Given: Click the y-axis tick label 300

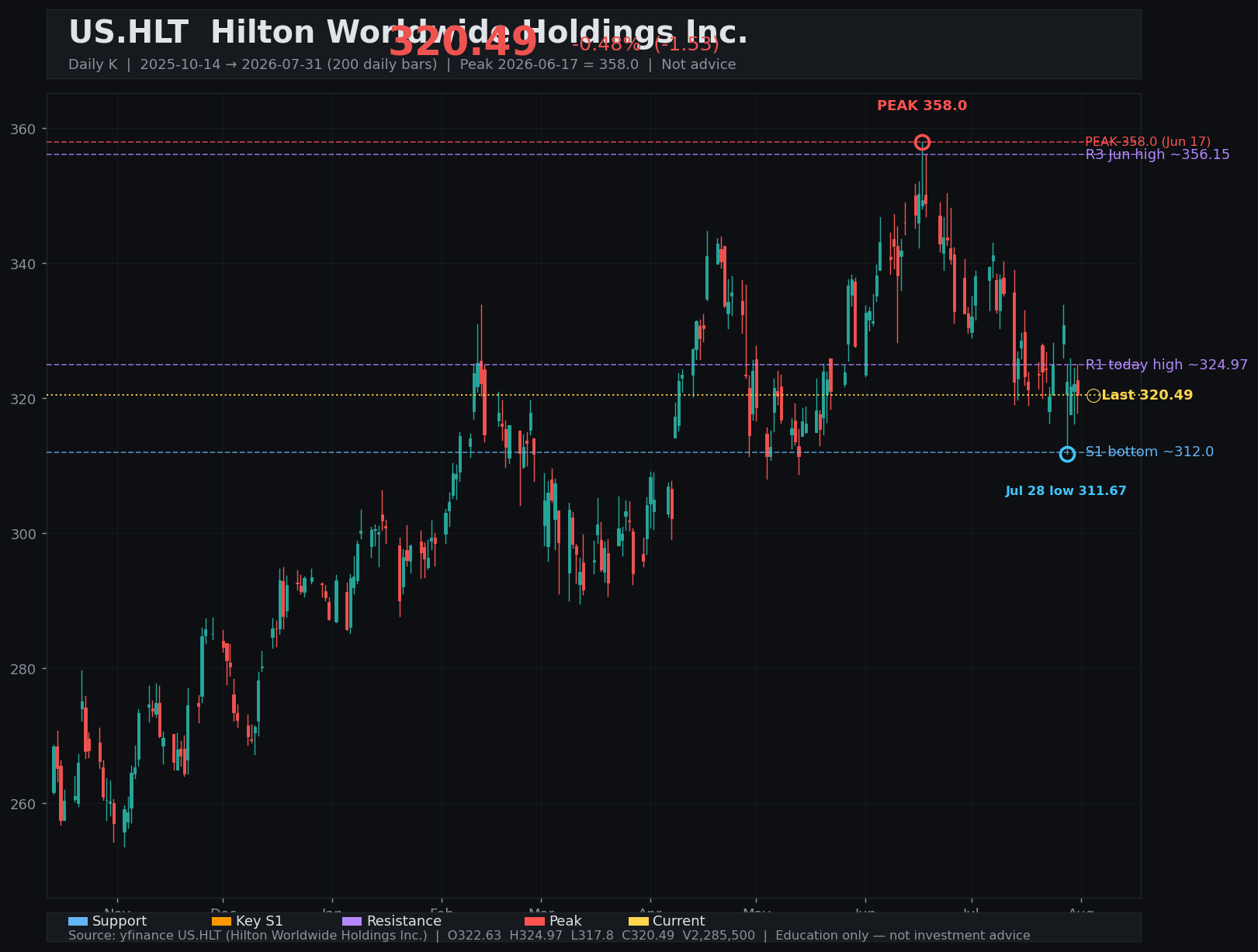Looking at the screenshot, I should (25, 534).
